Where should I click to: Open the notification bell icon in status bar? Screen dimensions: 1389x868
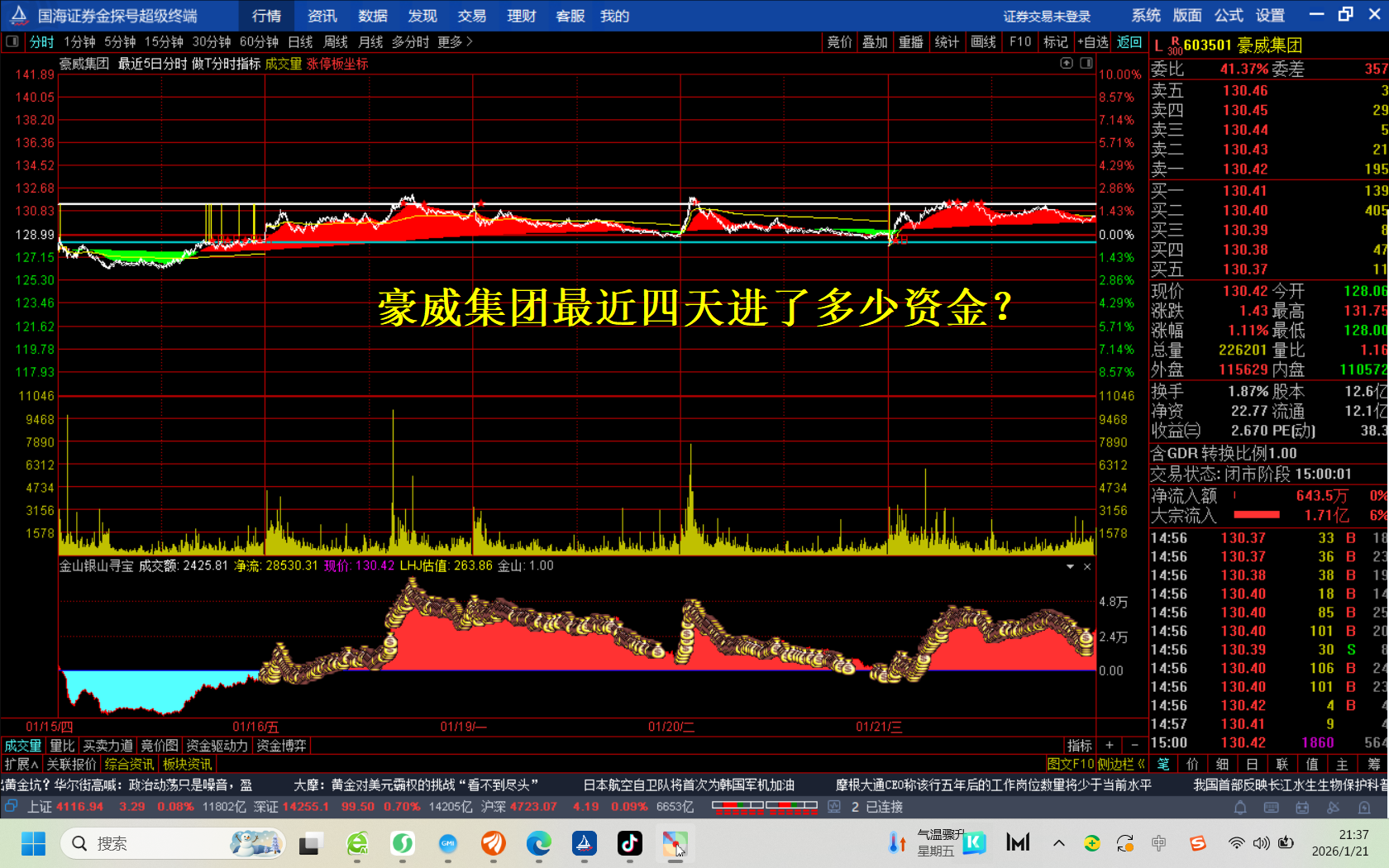coord(1240,807)
